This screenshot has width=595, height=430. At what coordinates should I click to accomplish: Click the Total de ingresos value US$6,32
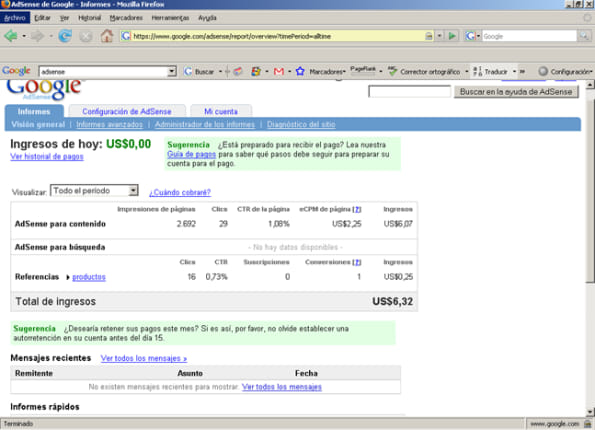pos(392,301)
